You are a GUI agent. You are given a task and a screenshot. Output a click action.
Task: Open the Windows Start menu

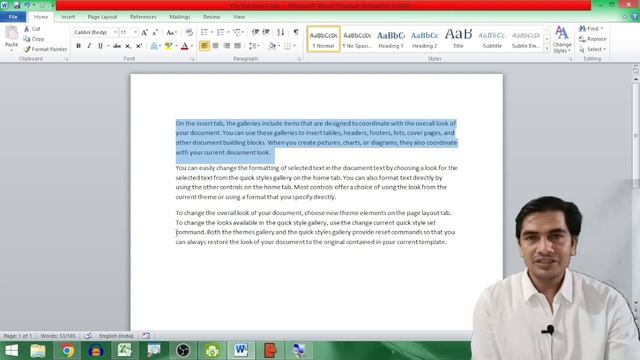(11, 351)
